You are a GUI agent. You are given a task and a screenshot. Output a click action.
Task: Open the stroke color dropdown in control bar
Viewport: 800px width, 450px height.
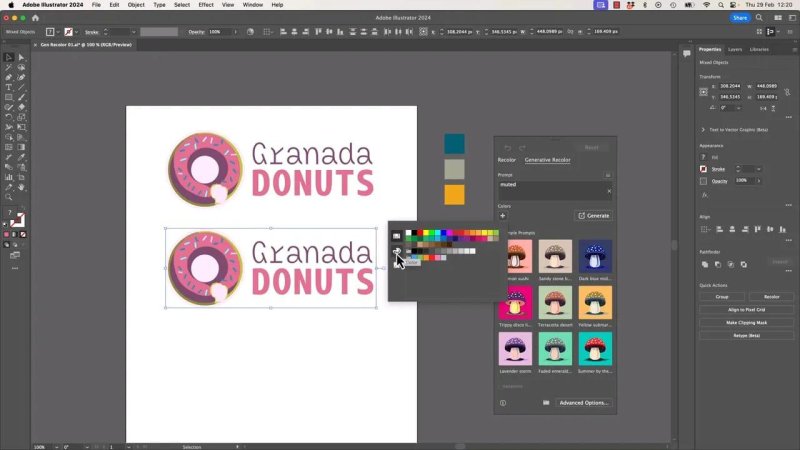tap(77, 32)
